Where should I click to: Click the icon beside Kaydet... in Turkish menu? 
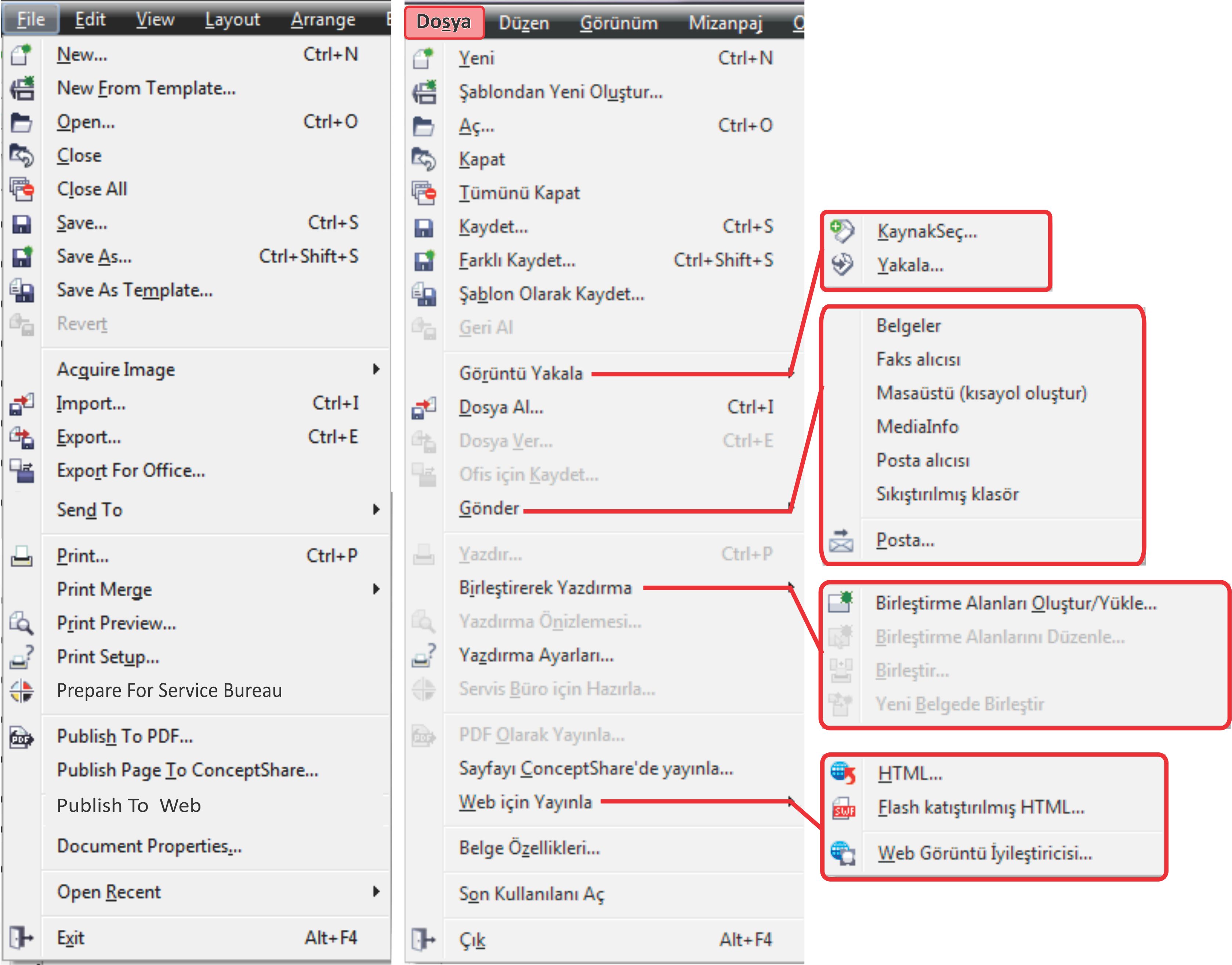424,228
